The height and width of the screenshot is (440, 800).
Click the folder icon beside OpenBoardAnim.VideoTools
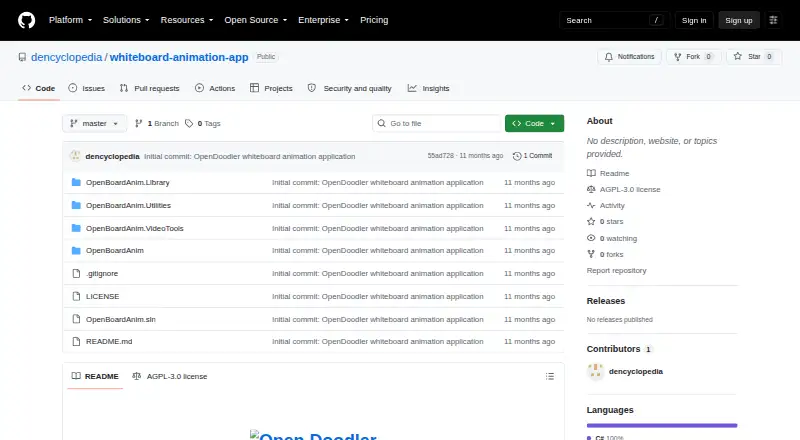coord(76,228)
